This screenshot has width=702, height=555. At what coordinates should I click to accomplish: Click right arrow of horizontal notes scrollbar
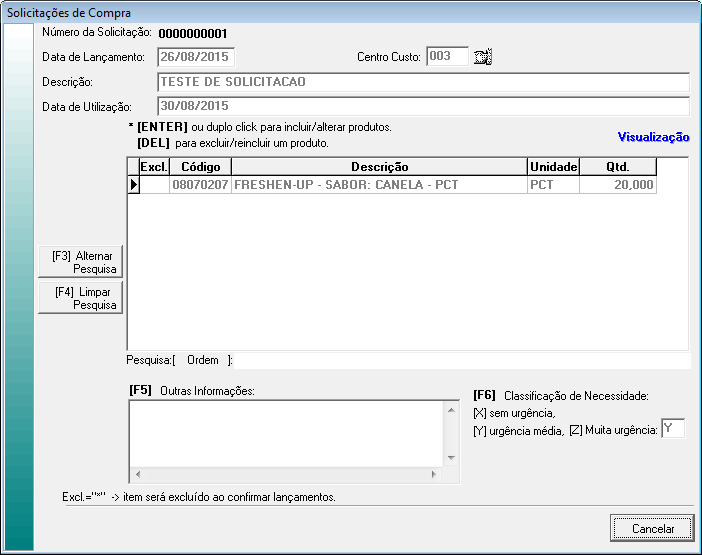[x=435, y=474]
